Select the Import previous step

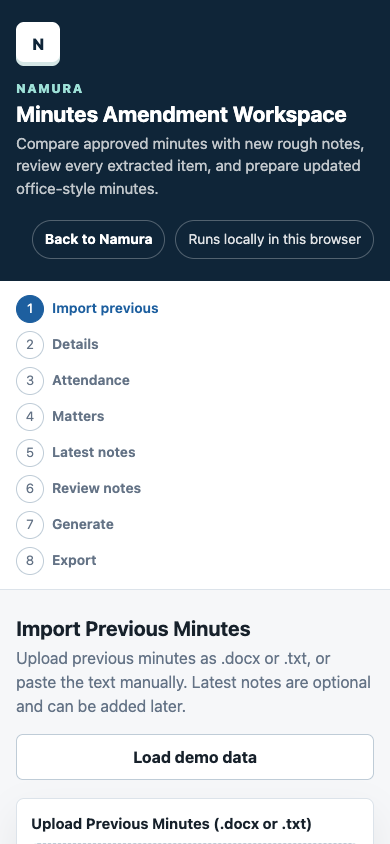(87, 308)
